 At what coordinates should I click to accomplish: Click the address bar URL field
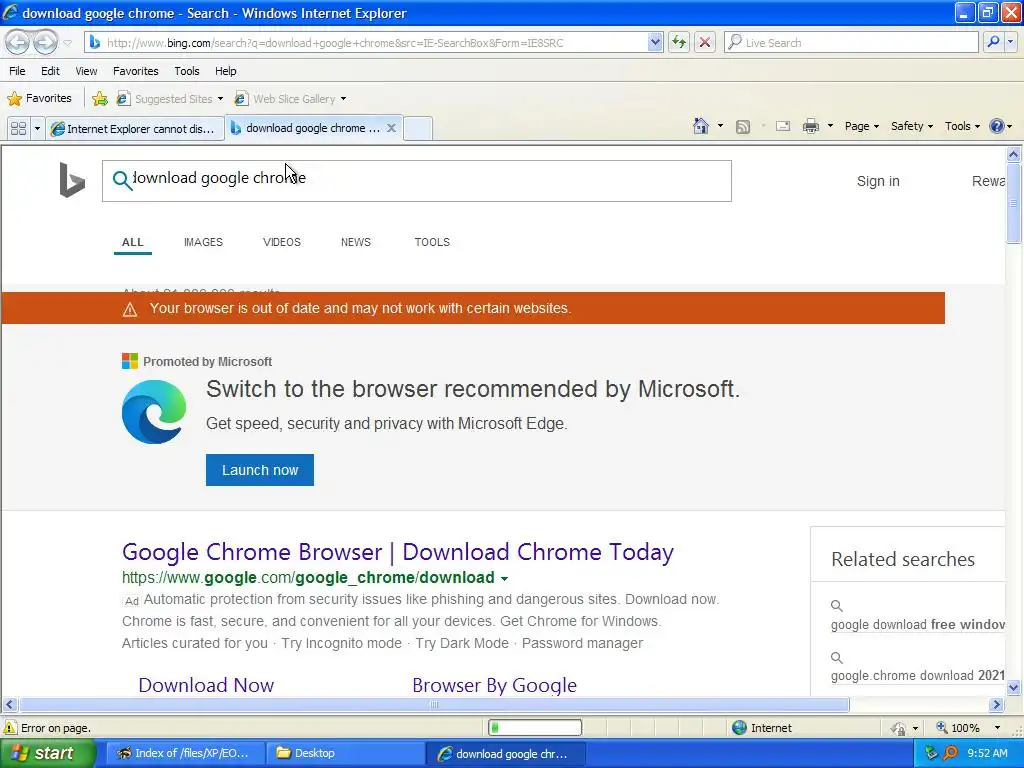tap(368, 42)
